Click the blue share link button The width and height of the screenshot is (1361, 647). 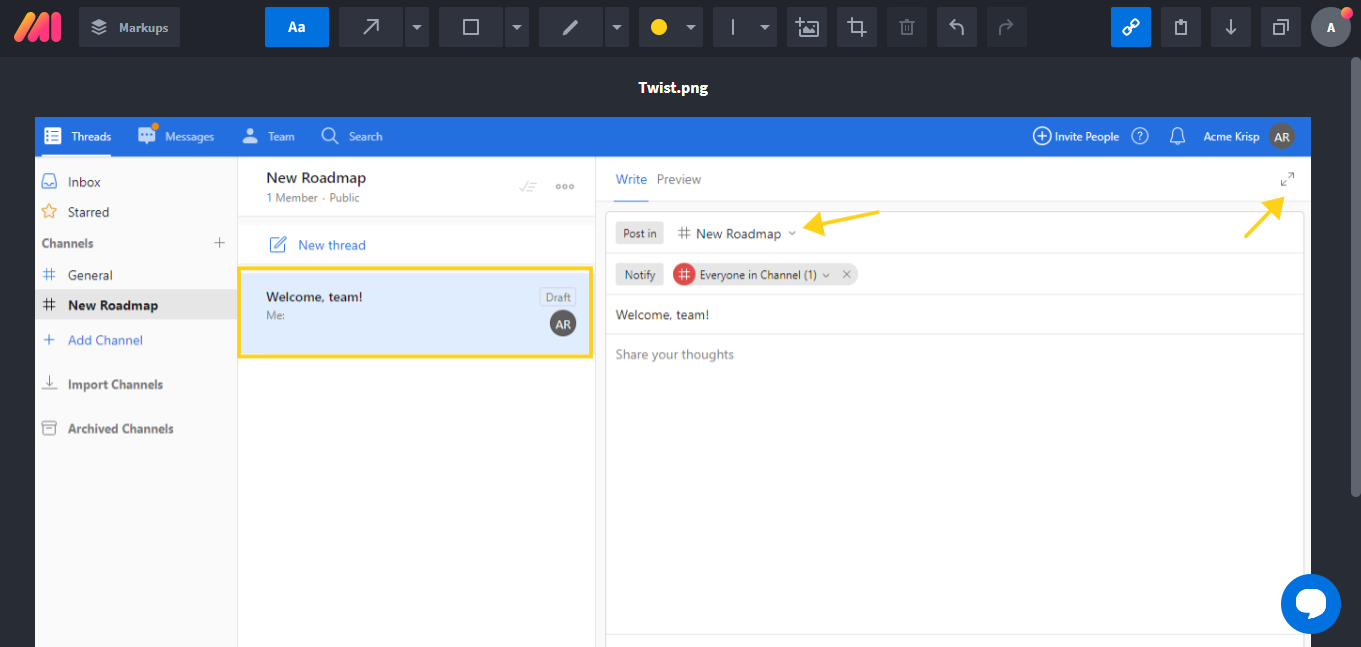click(x=1131, y=27)
